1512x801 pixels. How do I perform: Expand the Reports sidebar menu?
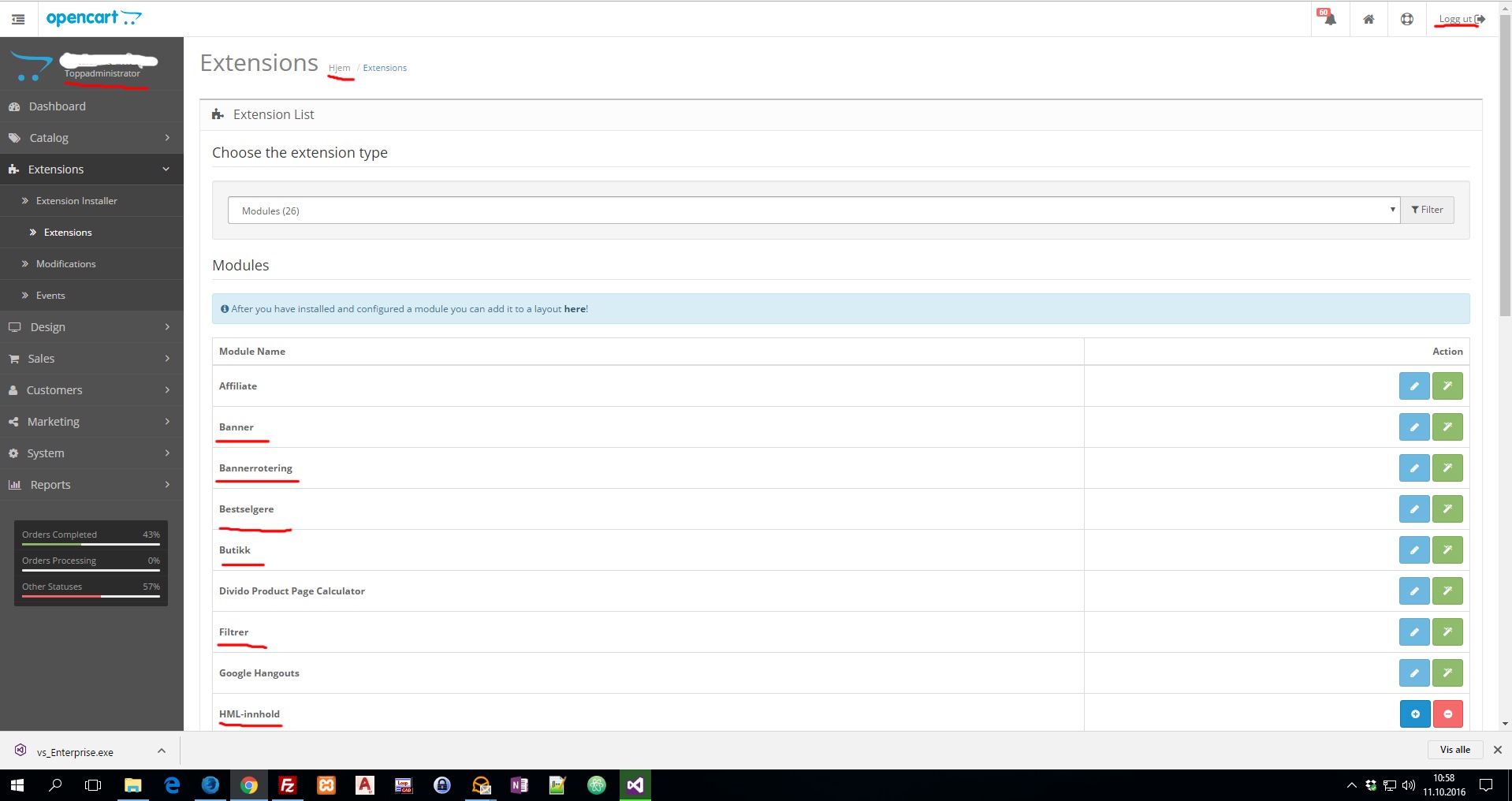click(91, 485)
